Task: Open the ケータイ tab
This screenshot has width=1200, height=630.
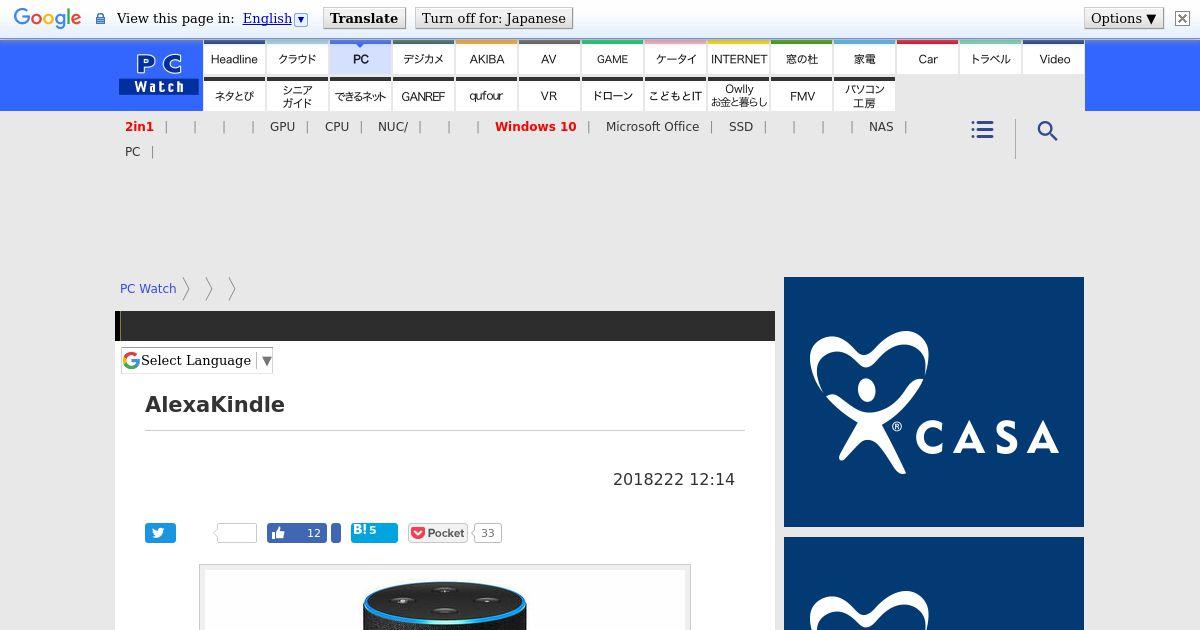Action: [x=676, y=58]
